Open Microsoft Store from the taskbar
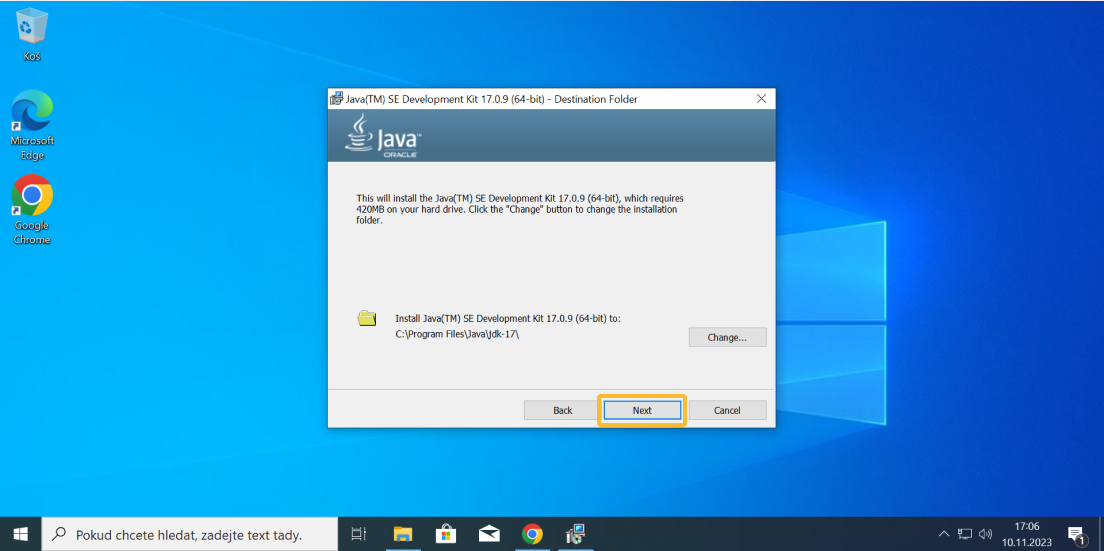1104x551 pixels. click(445, 535)
